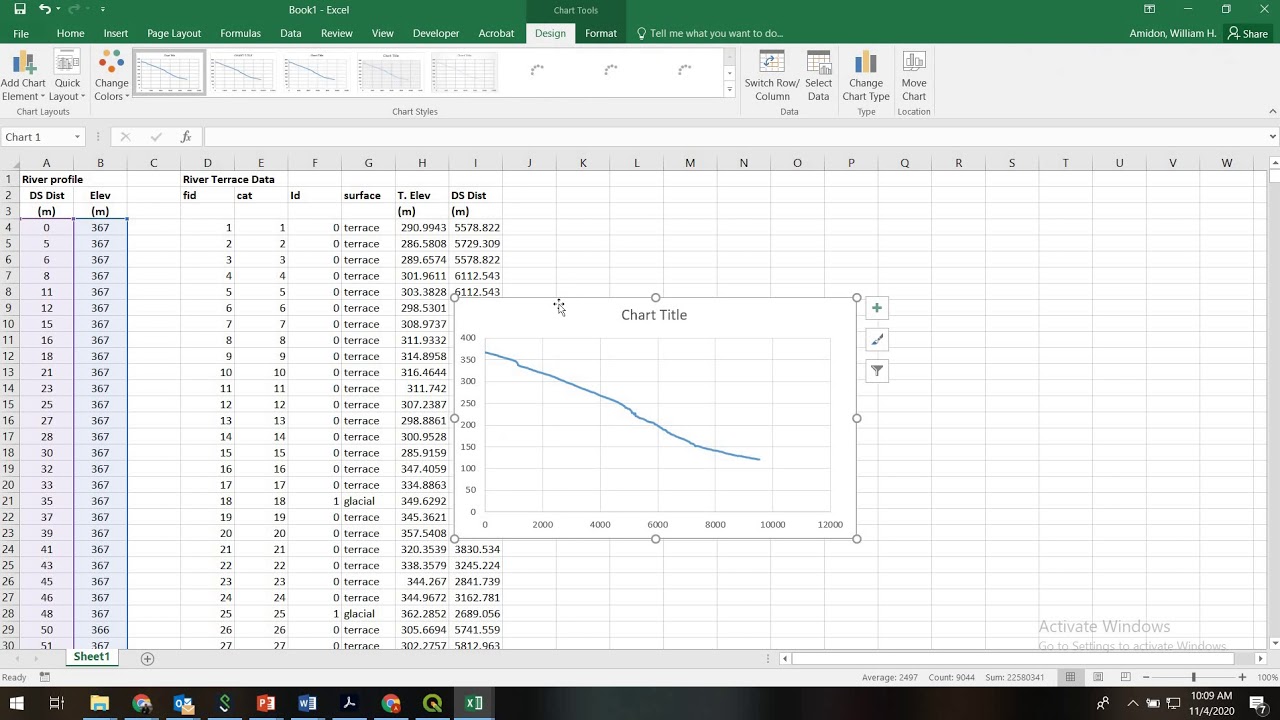Open the Formulas tab
Viewport: 1280px width, 720px height.
(240, 33)
